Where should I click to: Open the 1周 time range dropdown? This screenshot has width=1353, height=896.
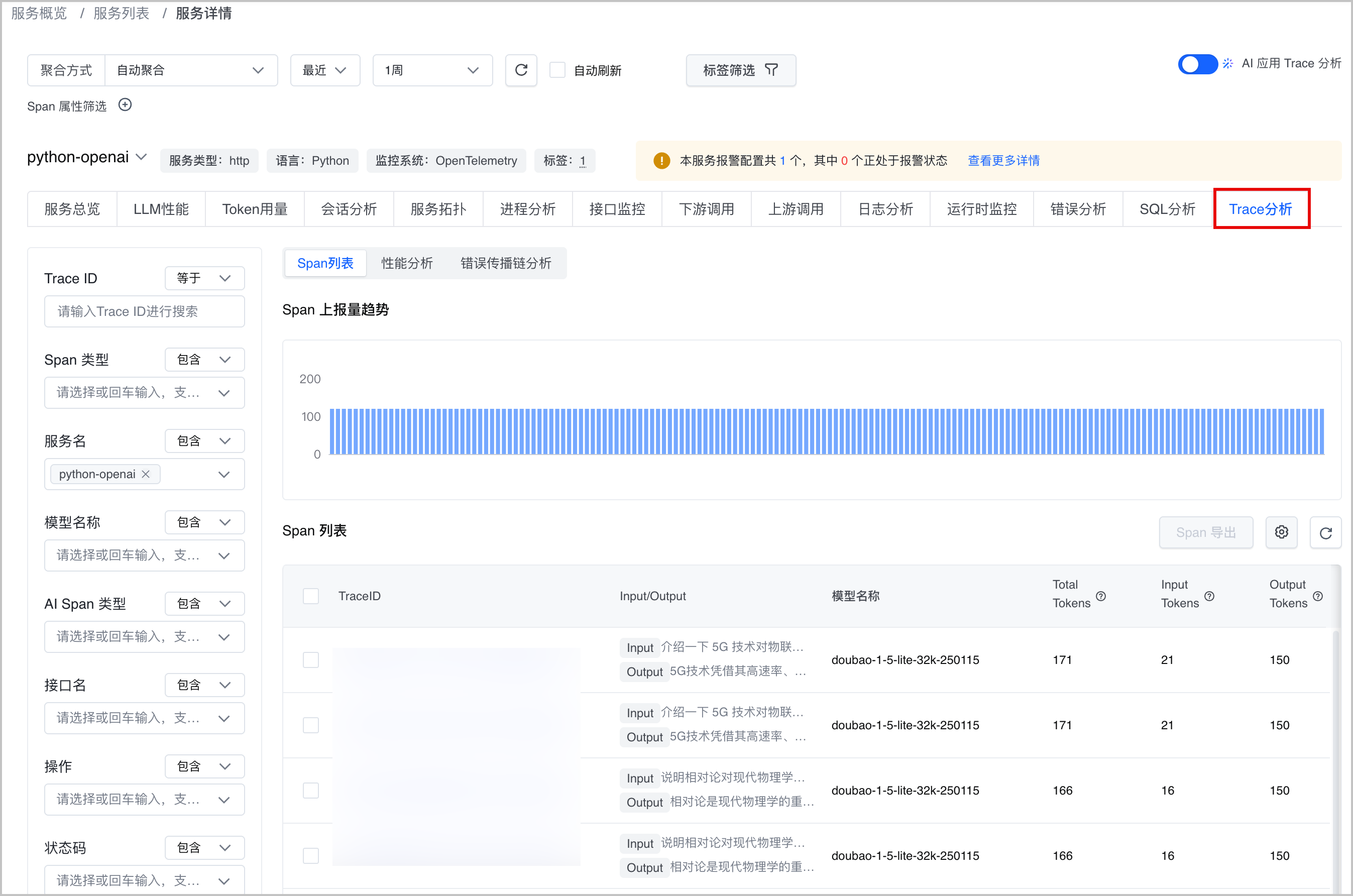pyautogui.click(x=432, y=70)
